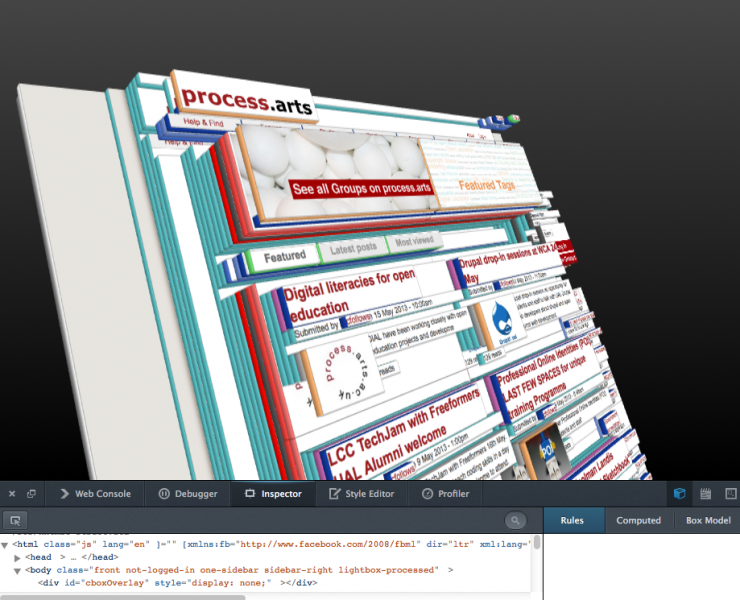Select the Inspector tab
Image resolution: width=740 pixels, height=600 pixels.
pos(273,494)
